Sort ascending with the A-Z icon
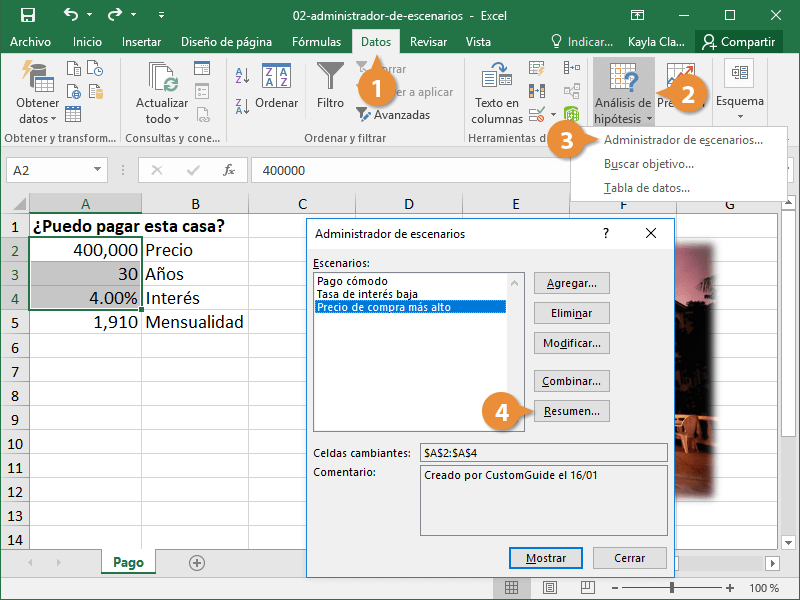 [x=242, y=77]
